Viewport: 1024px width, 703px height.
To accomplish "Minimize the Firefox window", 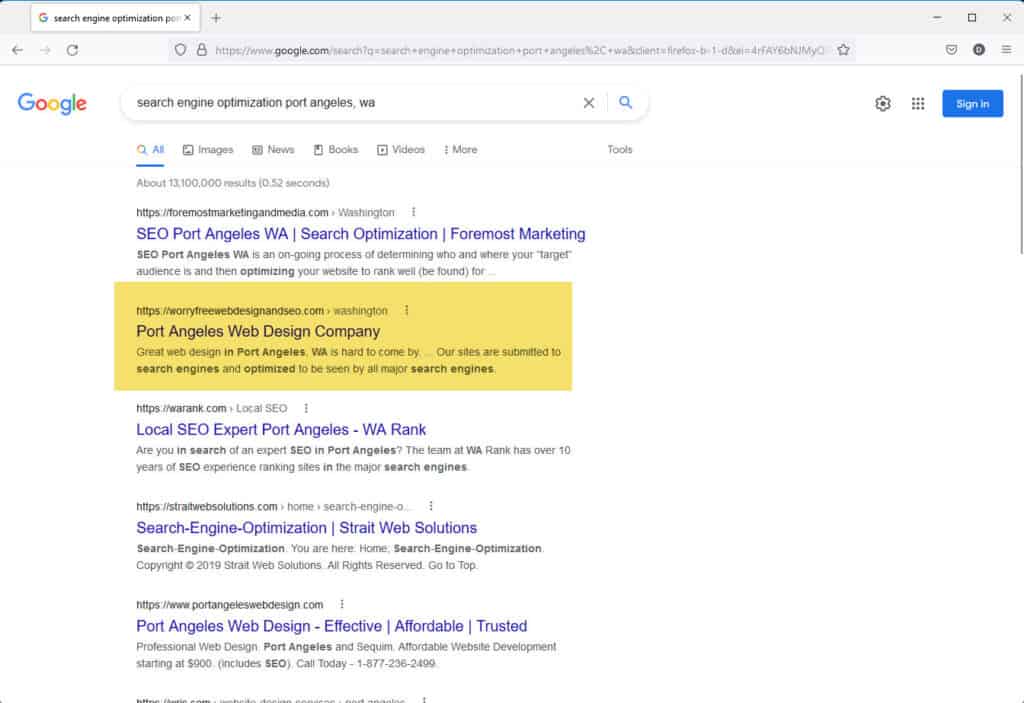I will coord(937,18).
